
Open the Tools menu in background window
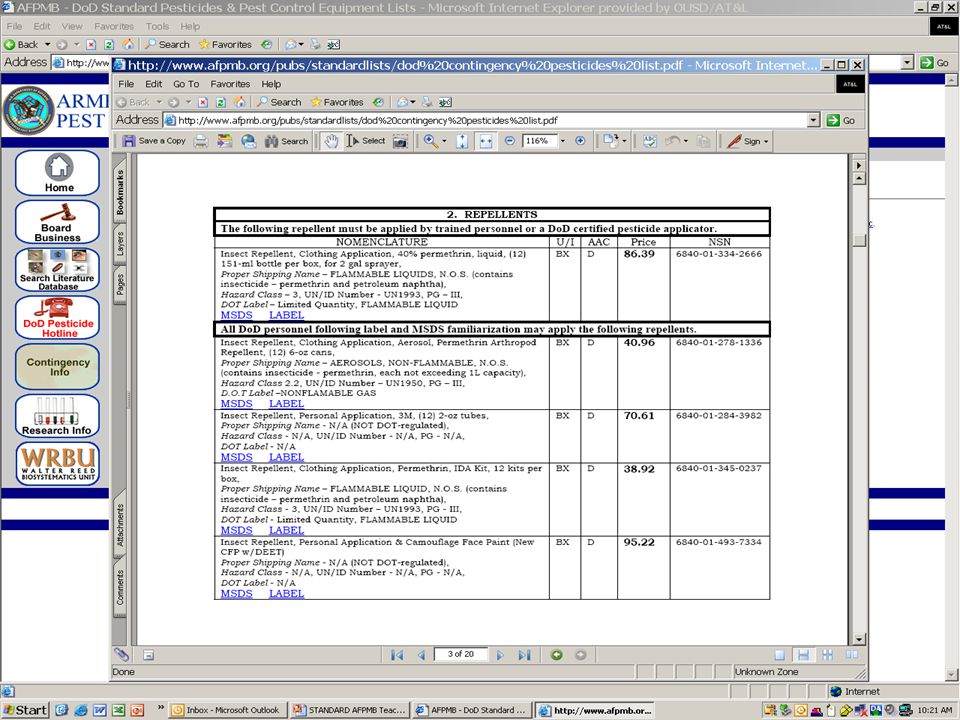157,26
